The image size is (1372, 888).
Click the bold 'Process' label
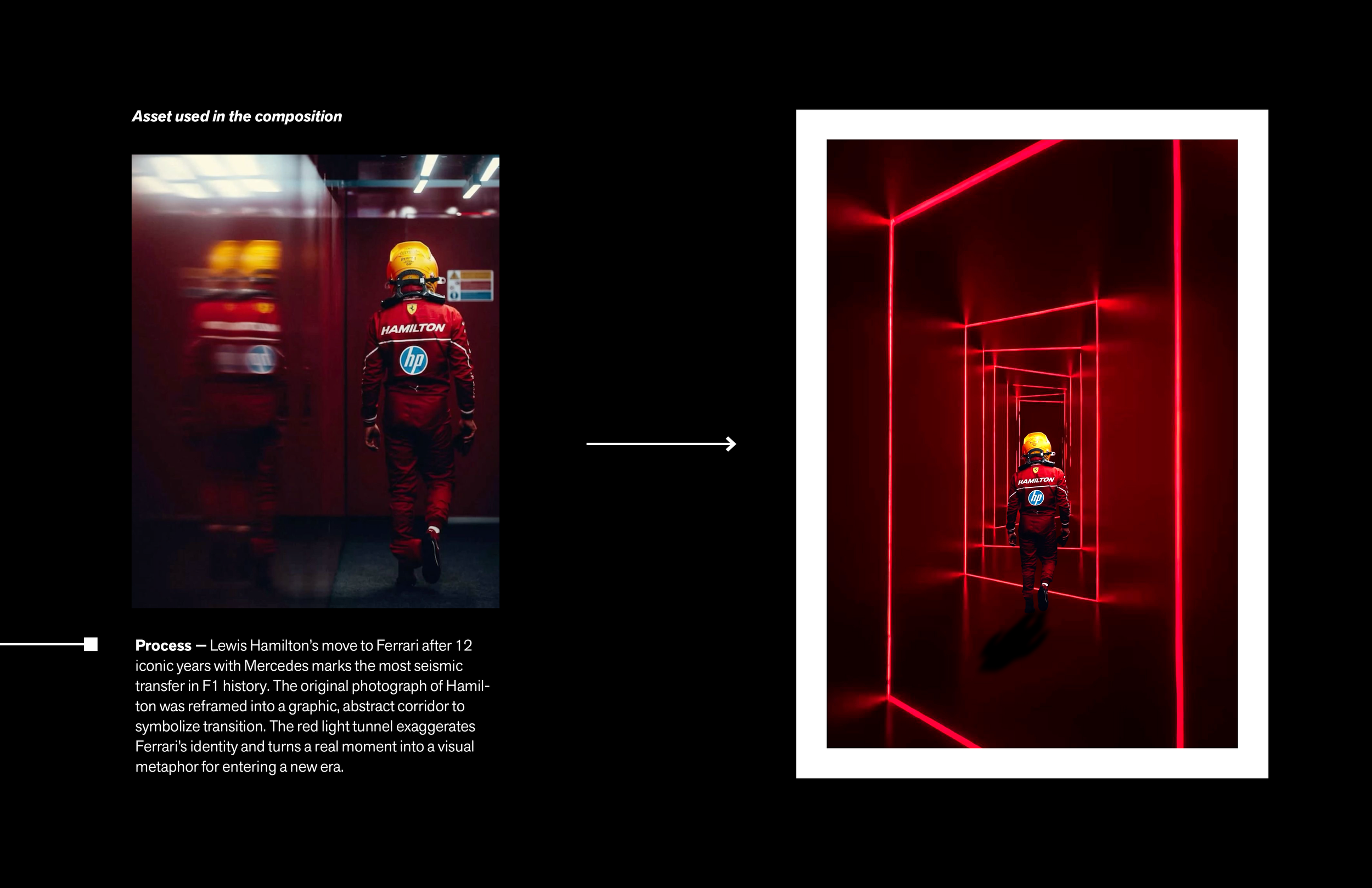163,645
